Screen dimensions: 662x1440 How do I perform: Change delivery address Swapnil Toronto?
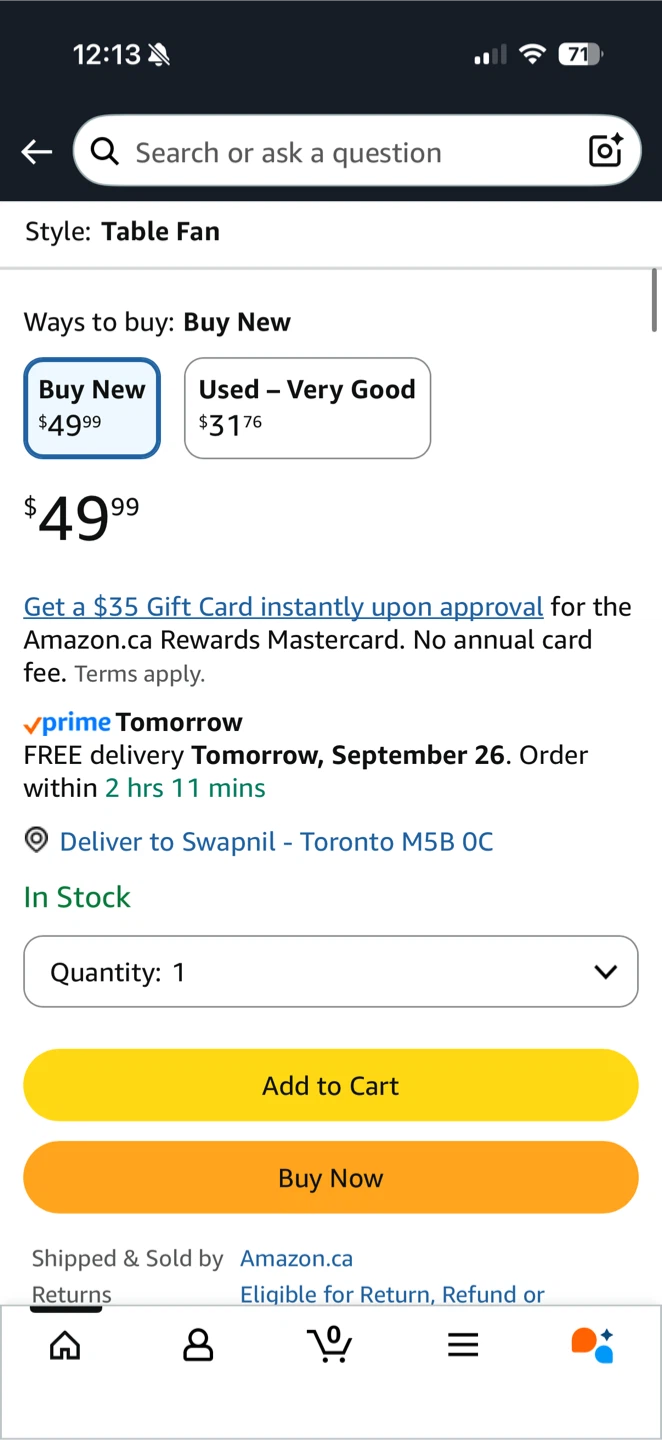pos(276,842)
